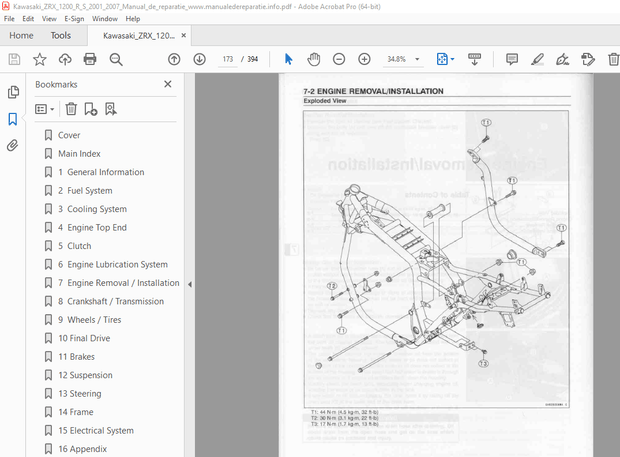620x457 pixels.
Task: Open bookmark 2 Fuel System
Action: [x=85, y=191]
